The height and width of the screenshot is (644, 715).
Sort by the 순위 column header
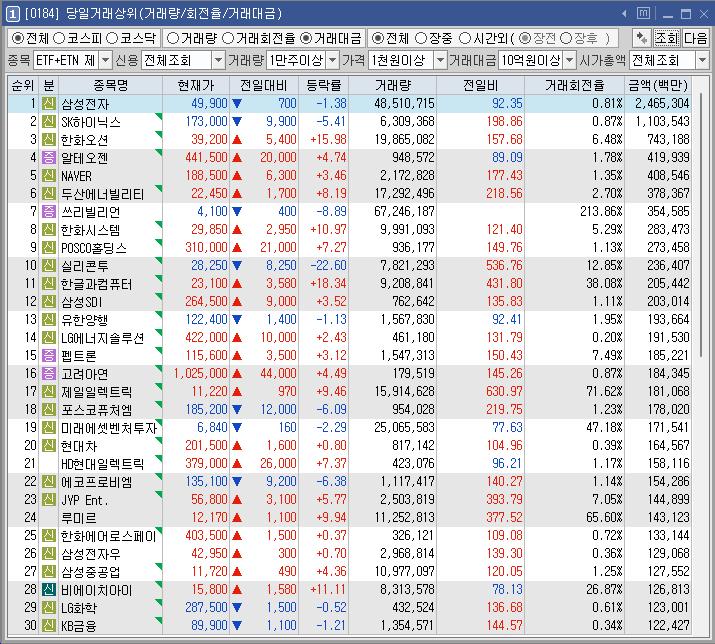pos(23,85)
